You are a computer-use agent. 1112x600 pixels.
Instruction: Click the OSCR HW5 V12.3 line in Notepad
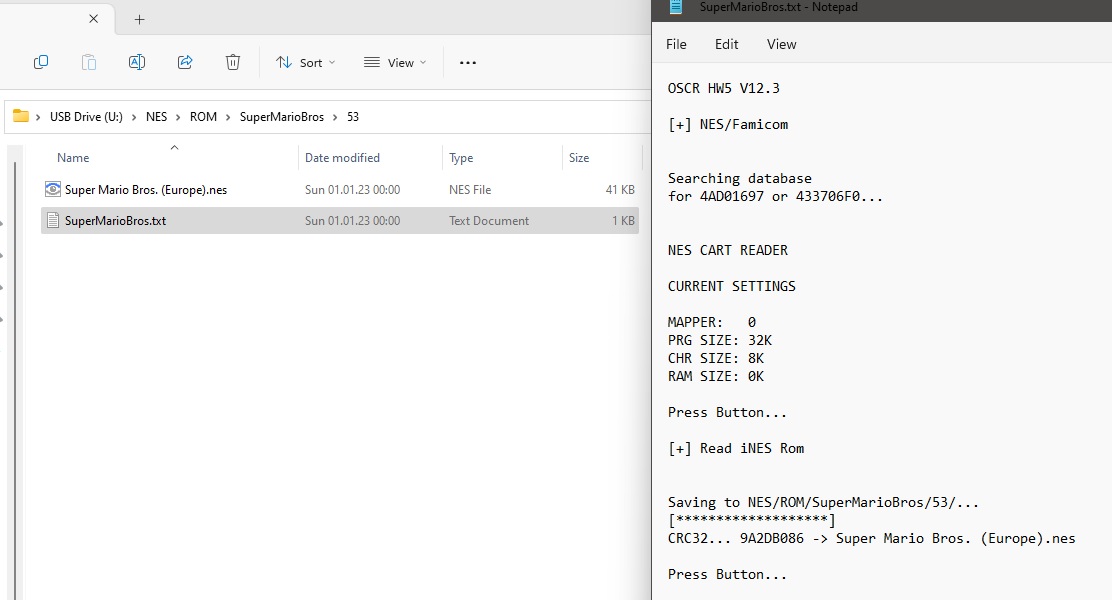pos(723,88)
